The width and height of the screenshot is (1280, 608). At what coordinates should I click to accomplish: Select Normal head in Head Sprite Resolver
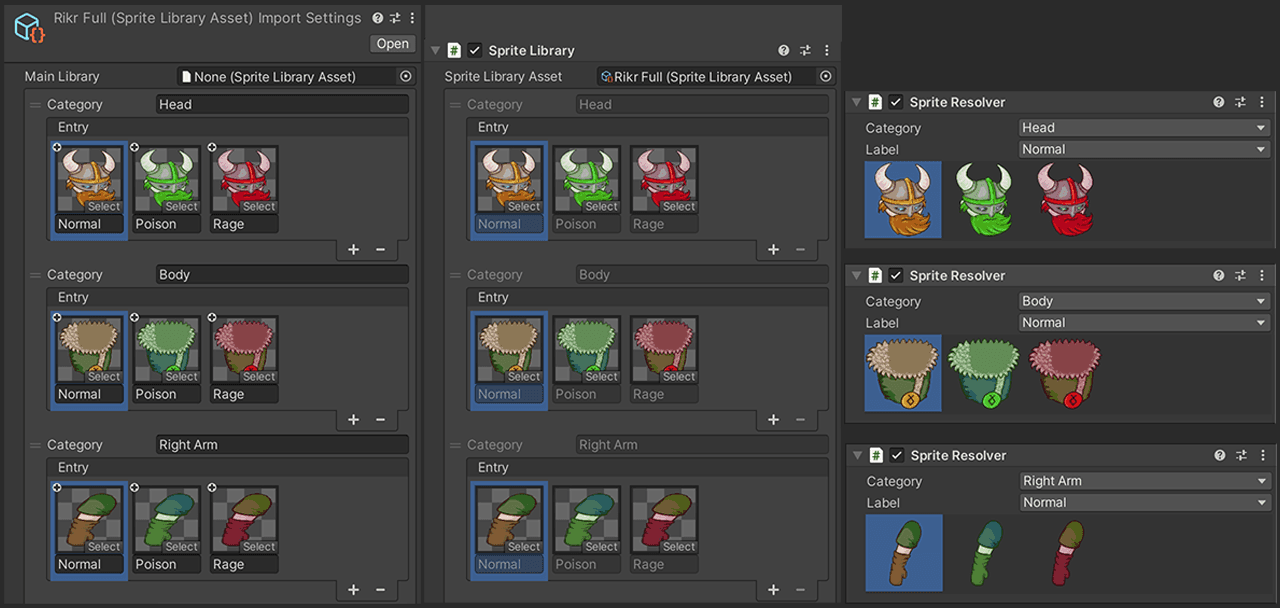point(903,199)
